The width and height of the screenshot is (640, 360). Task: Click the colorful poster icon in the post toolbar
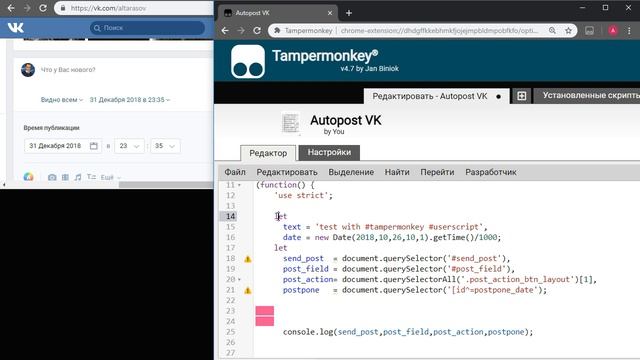coord(28,177)
